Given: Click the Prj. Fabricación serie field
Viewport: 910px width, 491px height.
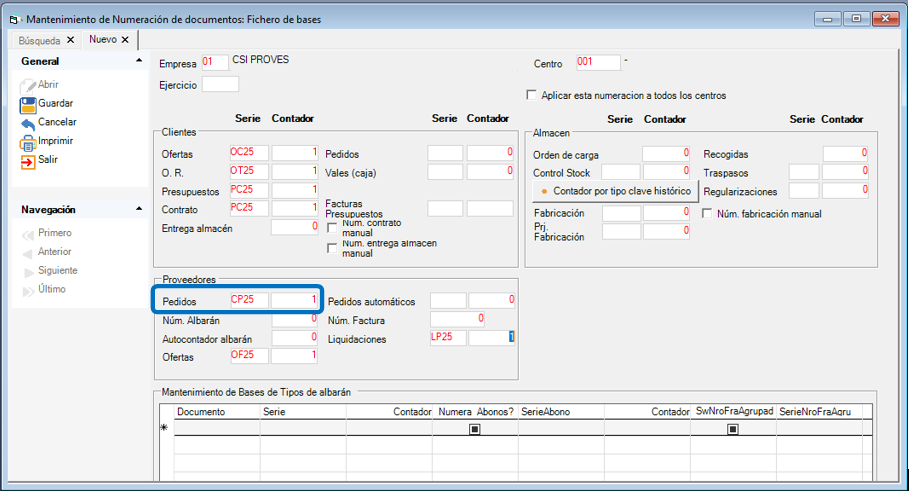Looking at the screenshot, I should (x=622, y=232).
